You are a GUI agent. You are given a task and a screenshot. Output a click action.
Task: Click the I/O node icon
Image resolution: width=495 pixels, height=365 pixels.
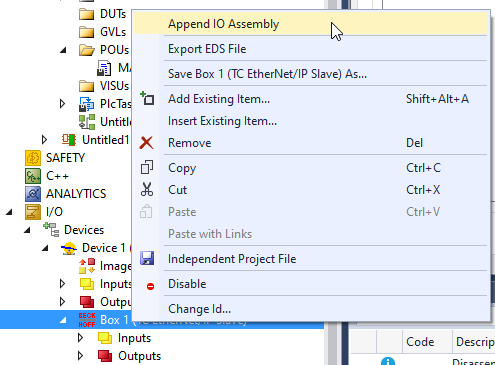coord(33,212)
